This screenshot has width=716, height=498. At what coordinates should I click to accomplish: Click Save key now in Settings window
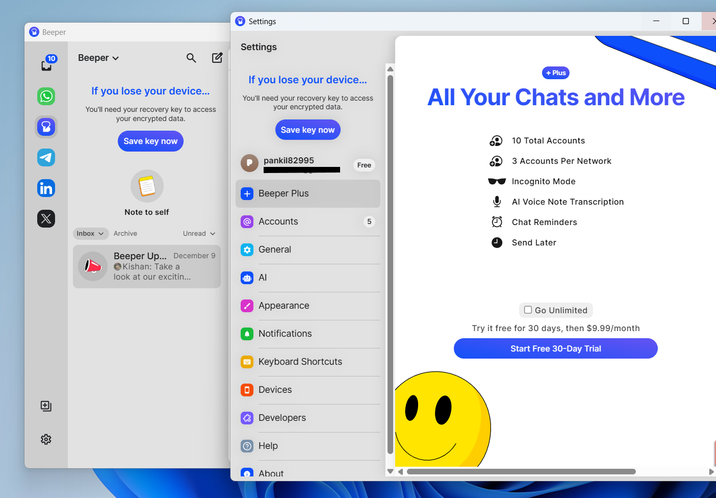coord(307,130)
